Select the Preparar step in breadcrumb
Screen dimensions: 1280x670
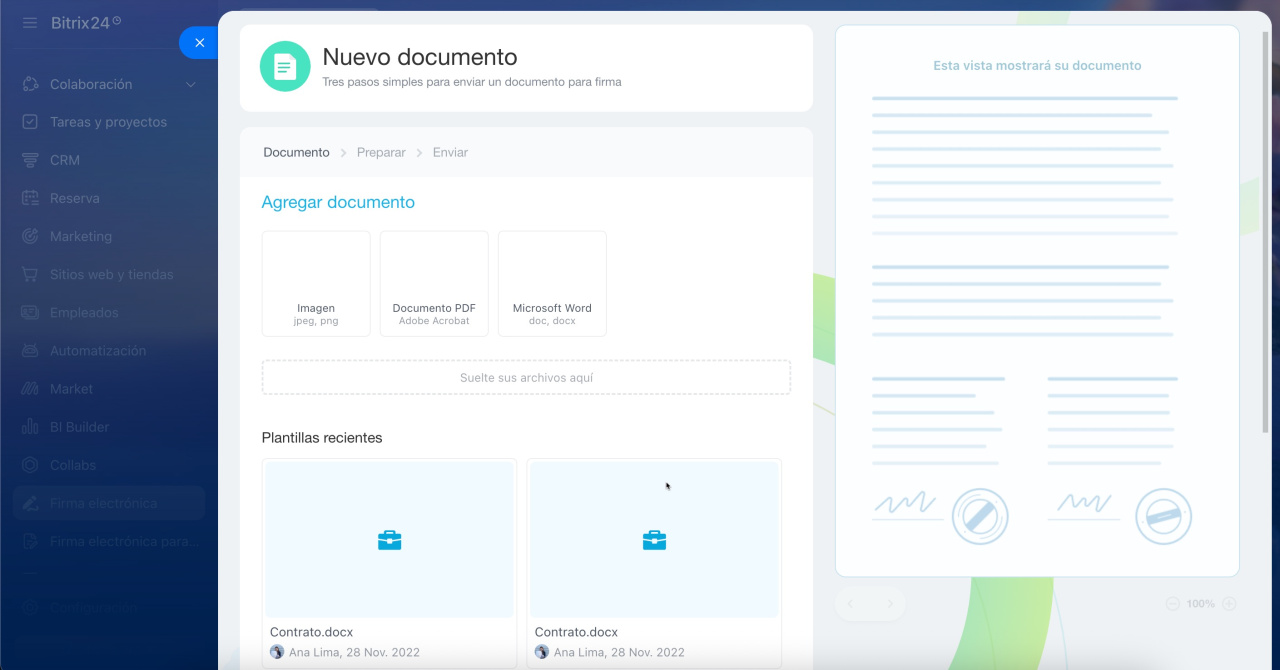(381, 153)
